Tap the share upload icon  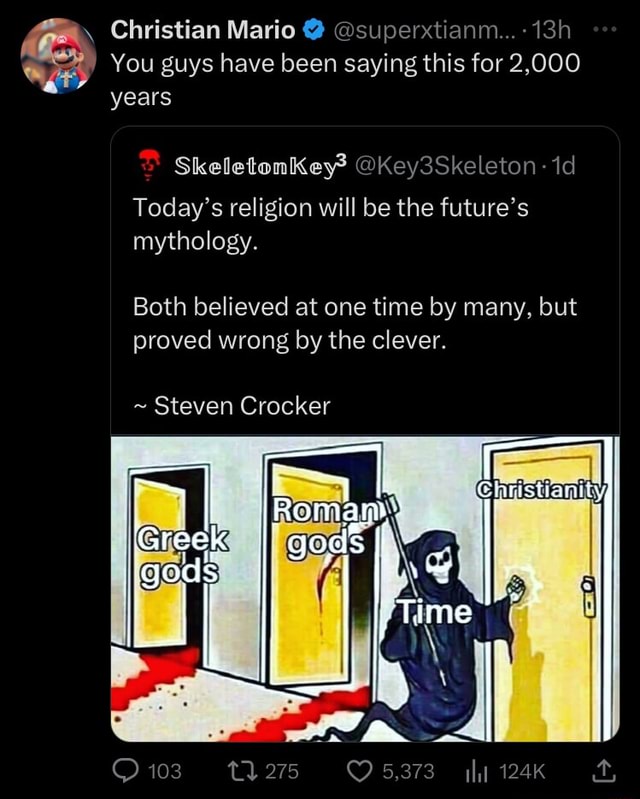pyautogui.click(x=603, y=771)
